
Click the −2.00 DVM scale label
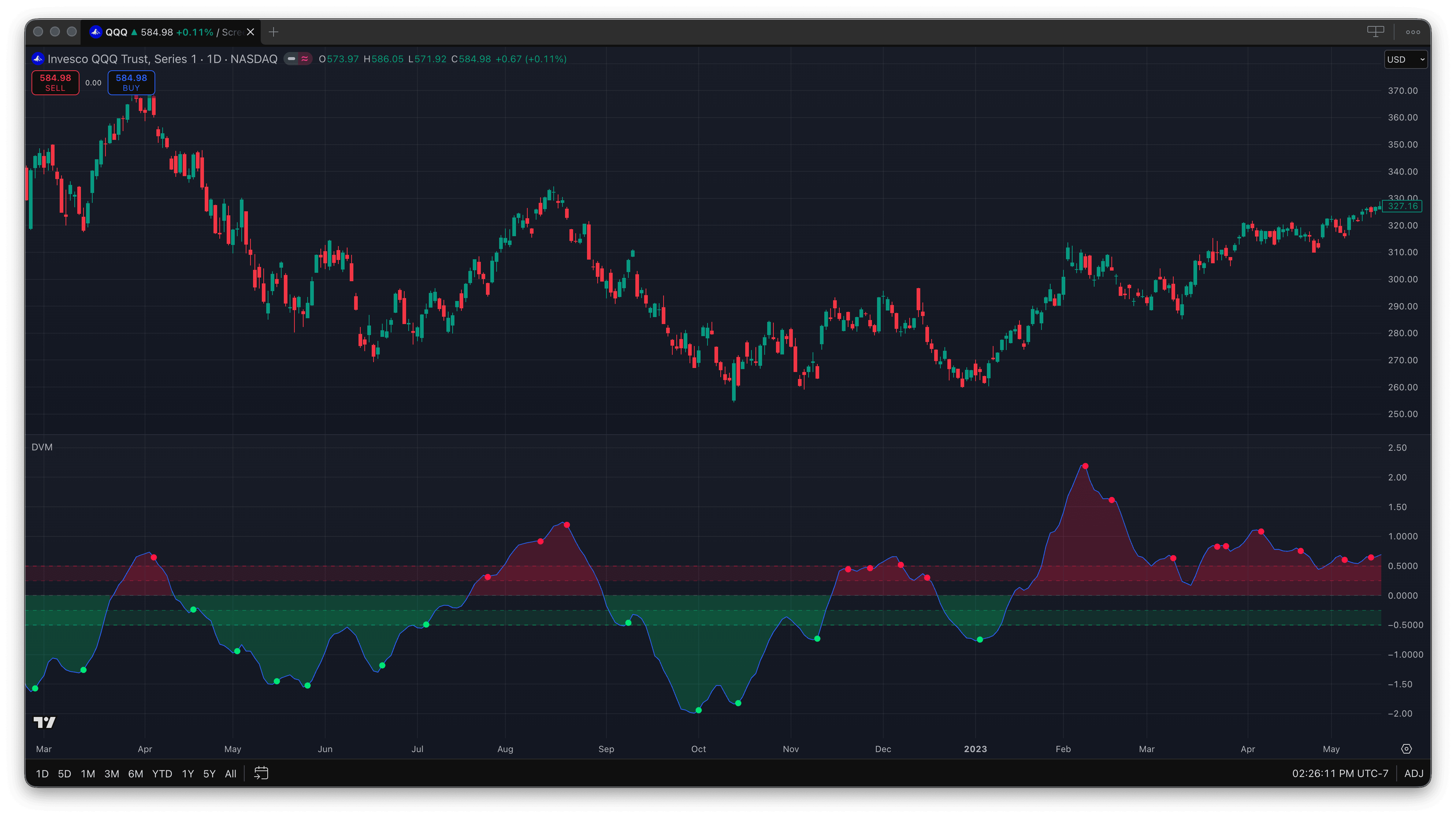pos(1400,713)
